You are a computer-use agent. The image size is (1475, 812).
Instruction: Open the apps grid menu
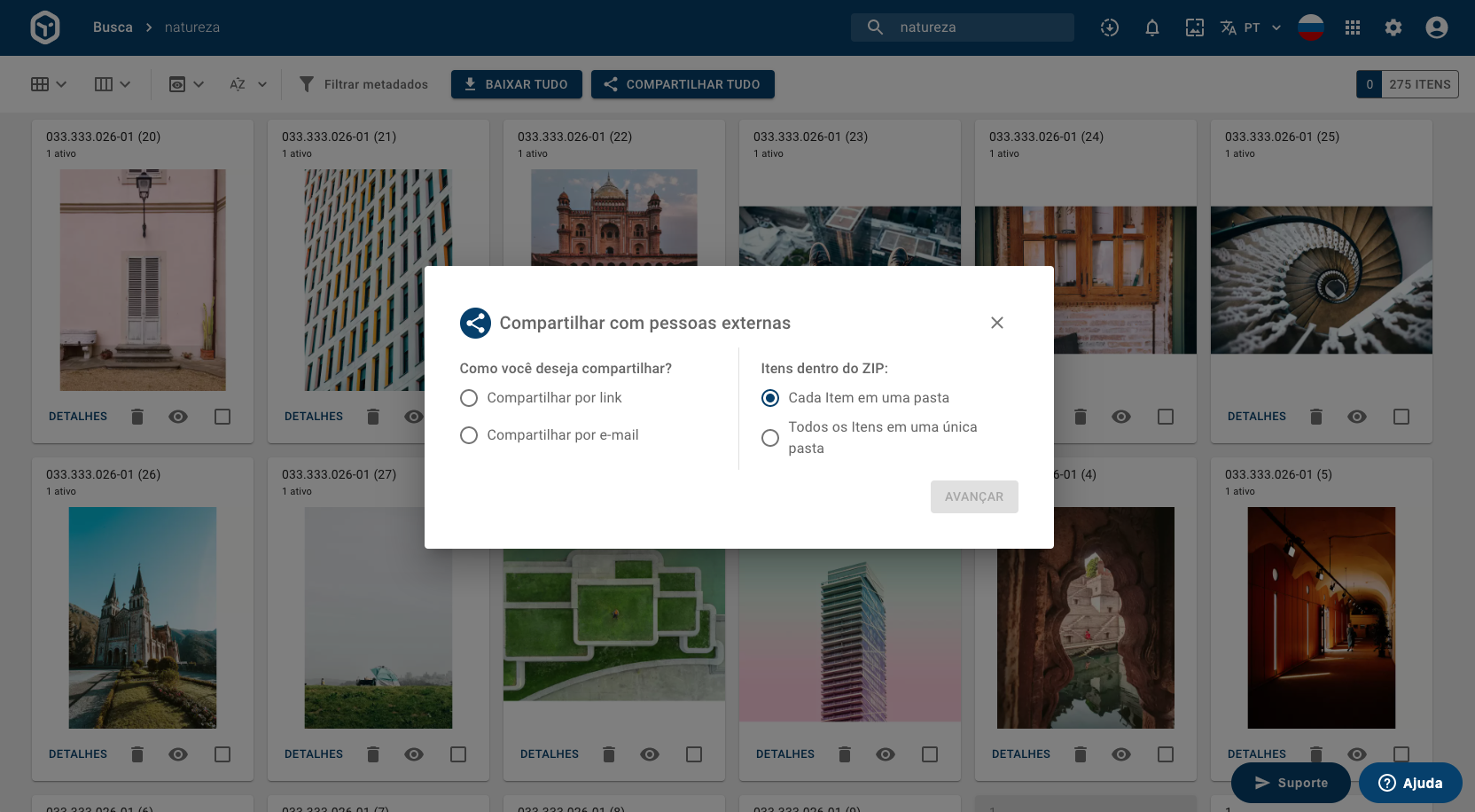[1353, 27]
